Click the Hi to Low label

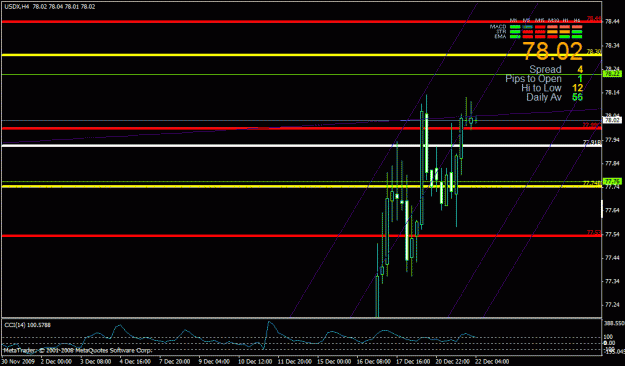point(541,88)
